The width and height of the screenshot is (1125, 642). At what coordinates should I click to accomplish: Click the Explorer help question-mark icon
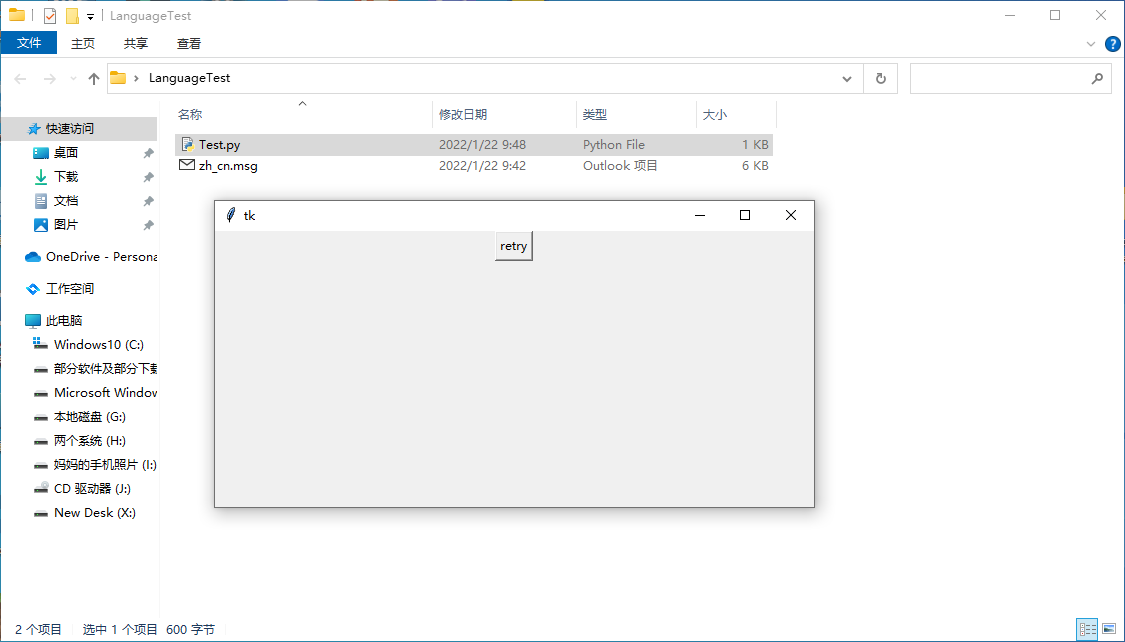[x=1112, y=44]
